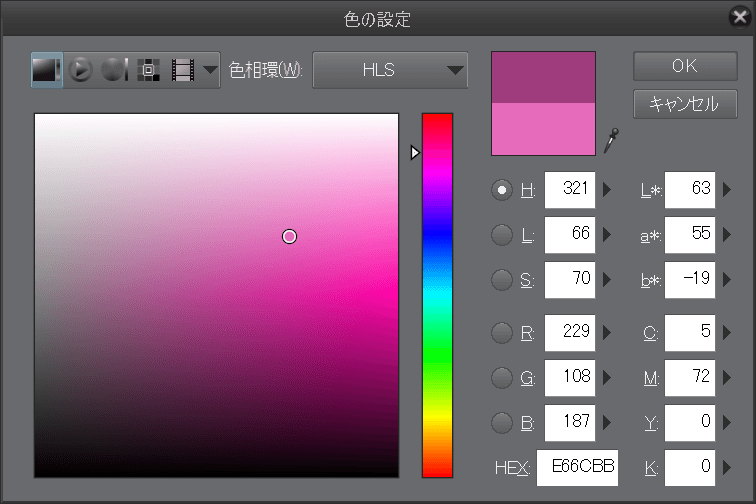
Task: Click the rainbow hue slider bar
Action: (437, 295)
